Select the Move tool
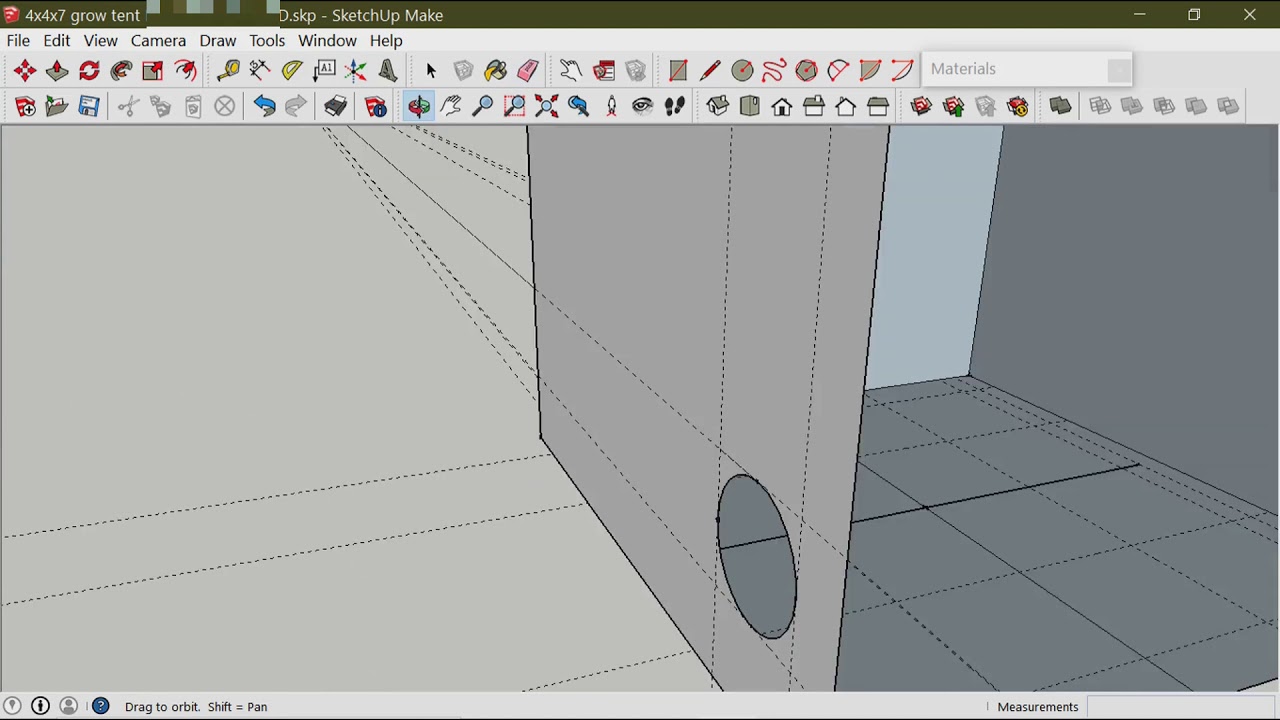Image resolution: width=1280 pixels, height=720 pixels. [x=25, y=70]
